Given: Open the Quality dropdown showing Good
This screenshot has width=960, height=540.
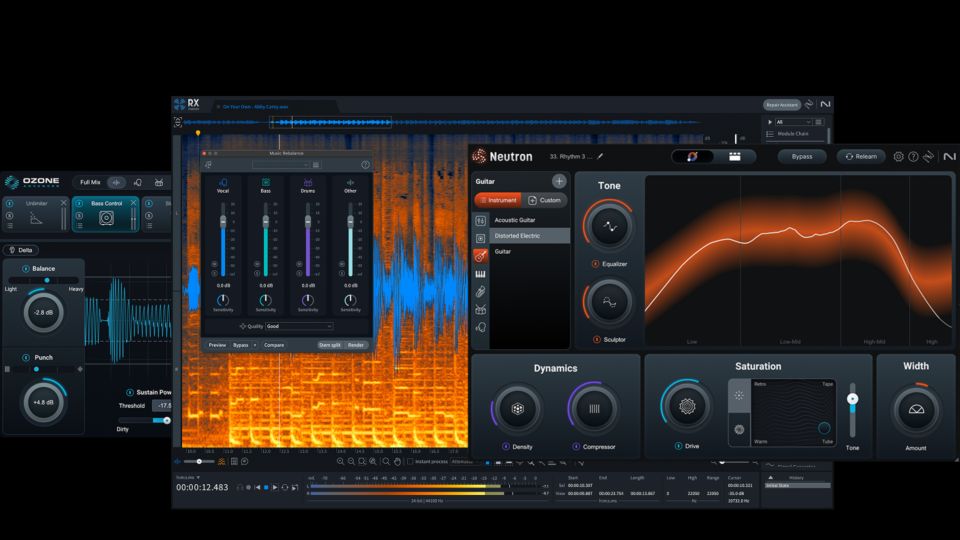Looking at the screenshot, I should pos(299,326).
